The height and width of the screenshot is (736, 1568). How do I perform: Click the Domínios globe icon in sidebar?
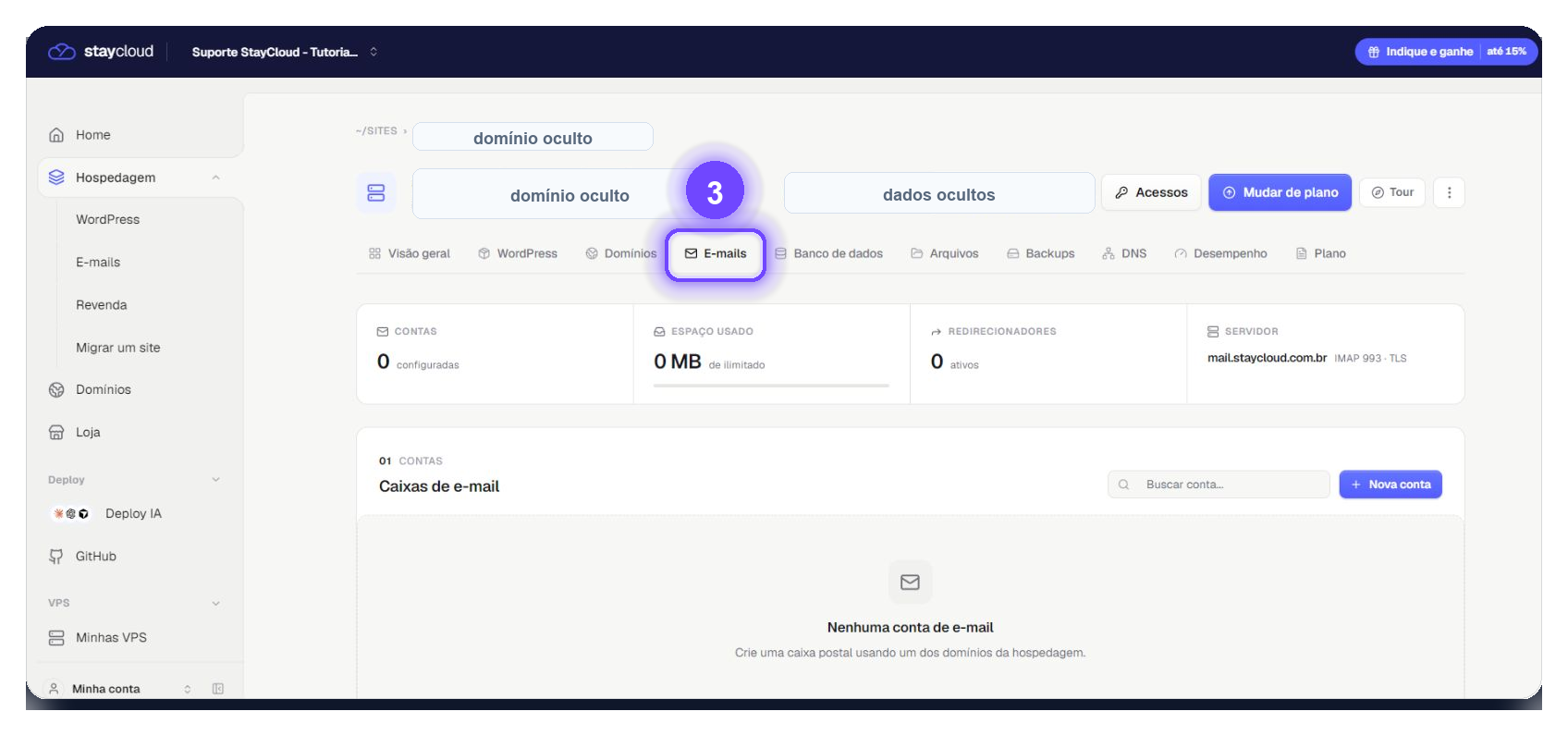(x=56, y=390)
